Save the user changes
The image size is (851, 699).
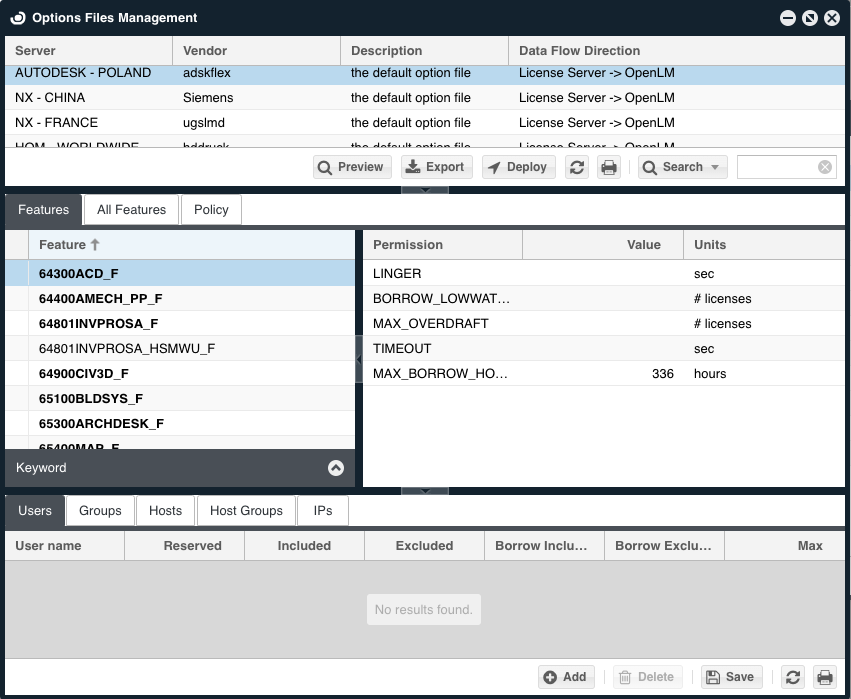coord(730,677)
